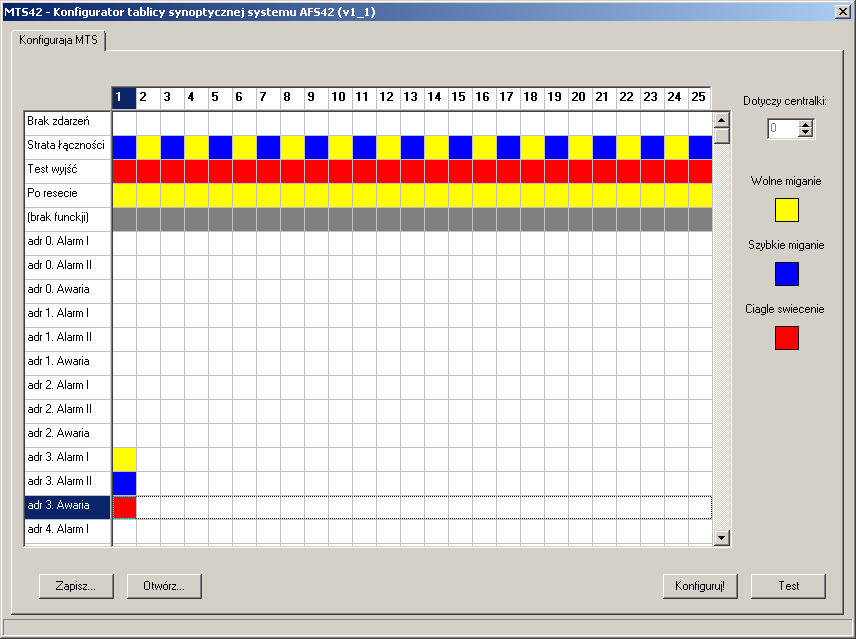This screenshot has width=856, height=639.
Task: Click blue cell in adr 3. Alarm II row
Action: [124, 483]
